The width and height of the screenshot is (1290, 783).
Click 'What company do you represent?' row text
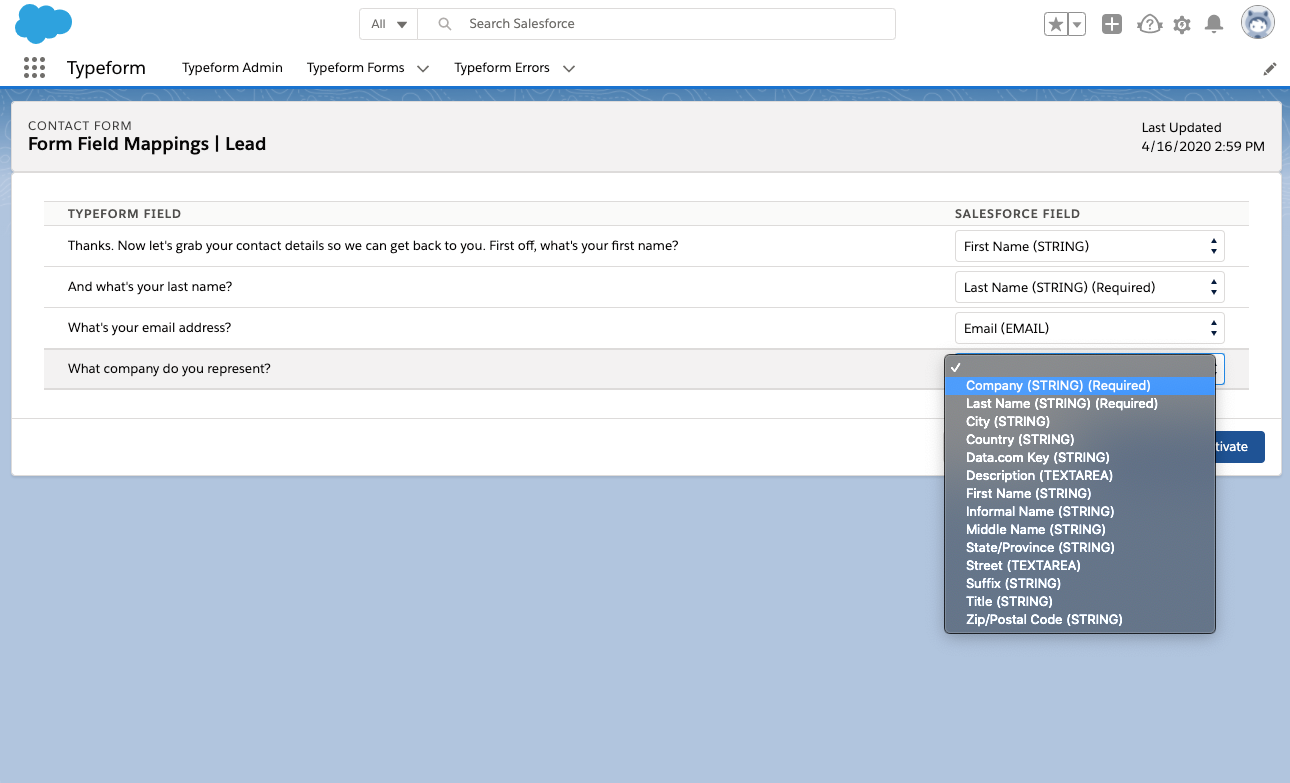coord(169,369)
